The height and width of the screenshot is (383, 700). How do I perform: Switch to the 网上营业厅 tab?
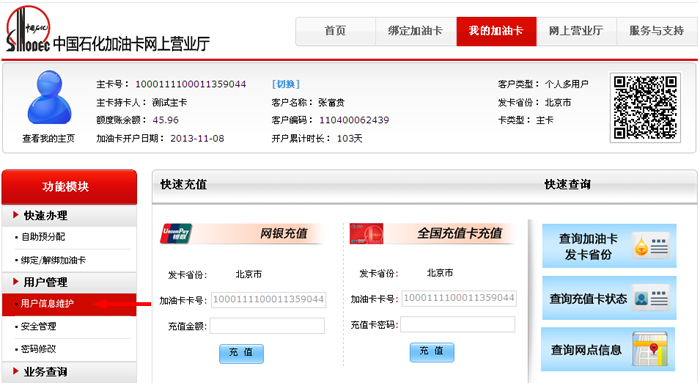click(x=576, y=31)
